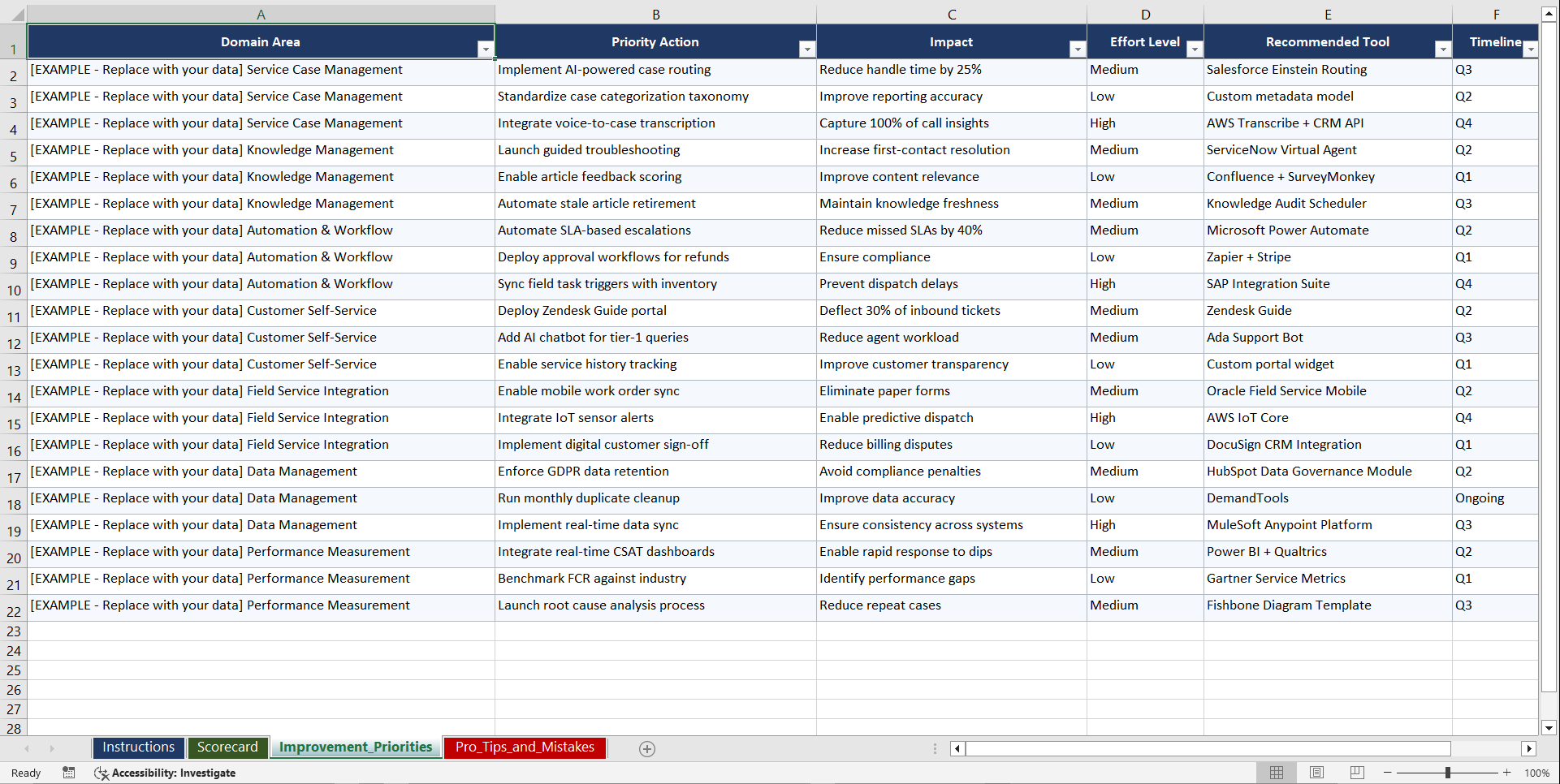The image size is (1560, 784).
Task: Open Page Break Preview via status bar icon
Action: pyautogui.click(x=1356, y=773)
